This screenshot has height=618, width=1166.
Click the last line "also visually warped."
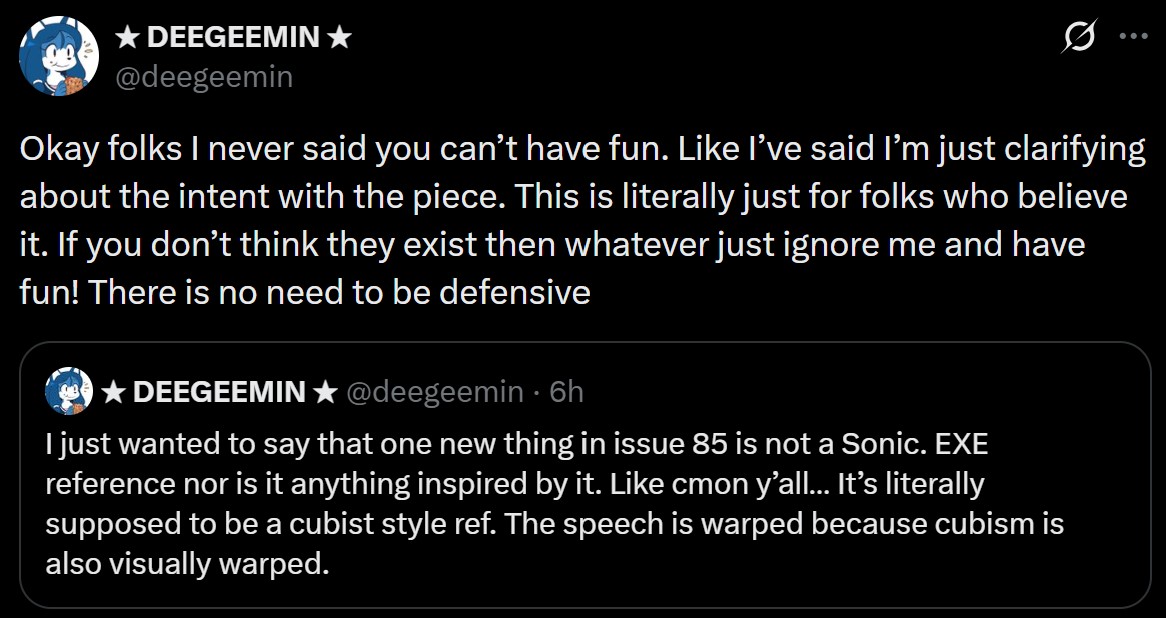click(x=187, y=564)
